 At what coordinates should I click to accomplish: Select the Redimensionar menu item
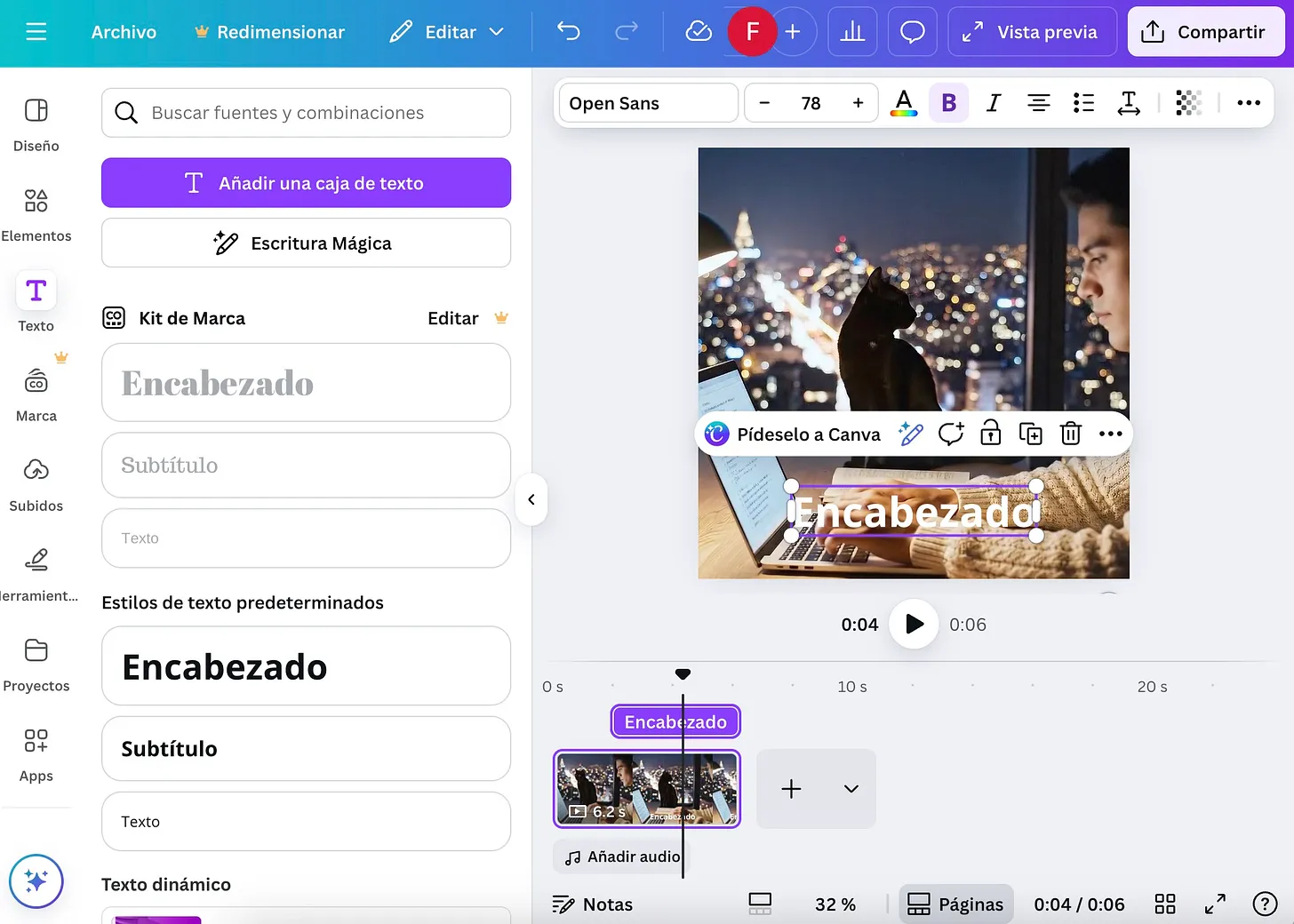click(x=269, y=31)
